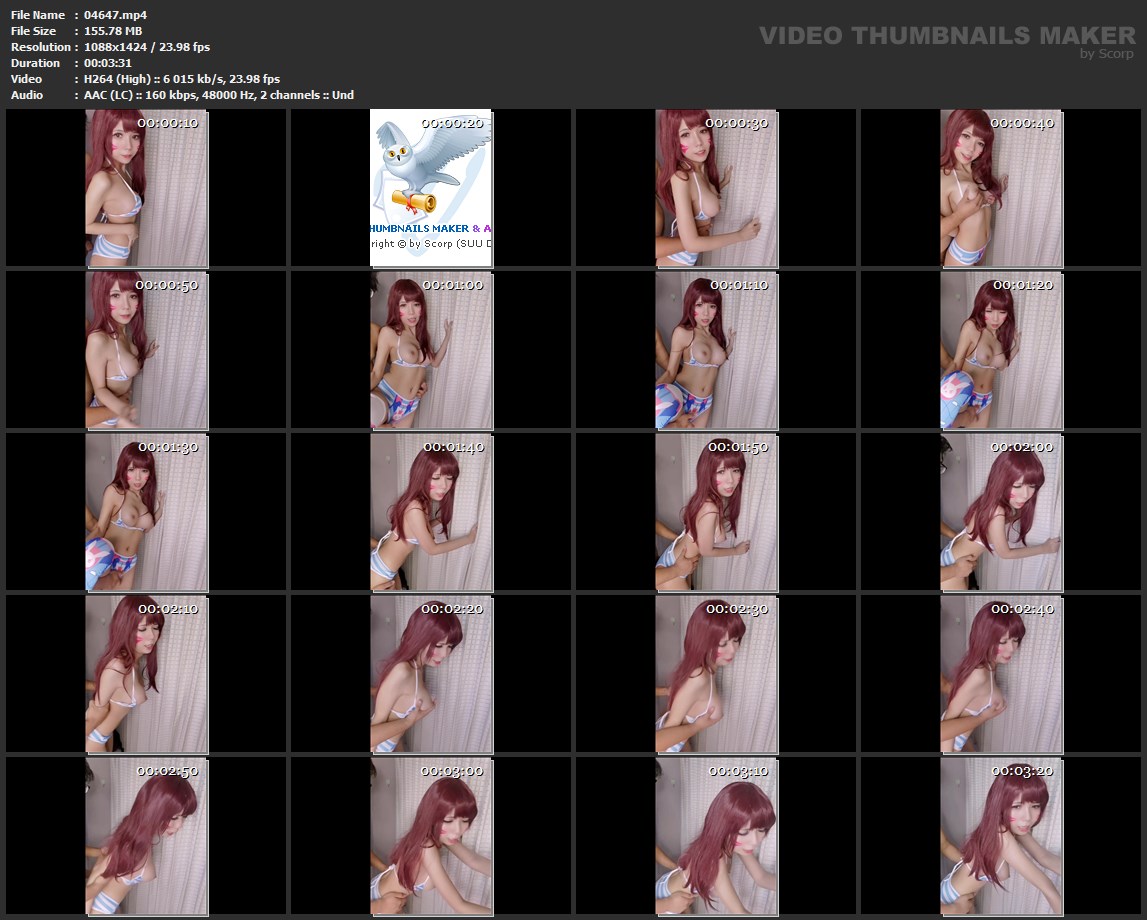This screenshot has width=1147, height=920.
Task: Open the thumbnail stamped 00:00:10
Action: (x=147, y=188)
